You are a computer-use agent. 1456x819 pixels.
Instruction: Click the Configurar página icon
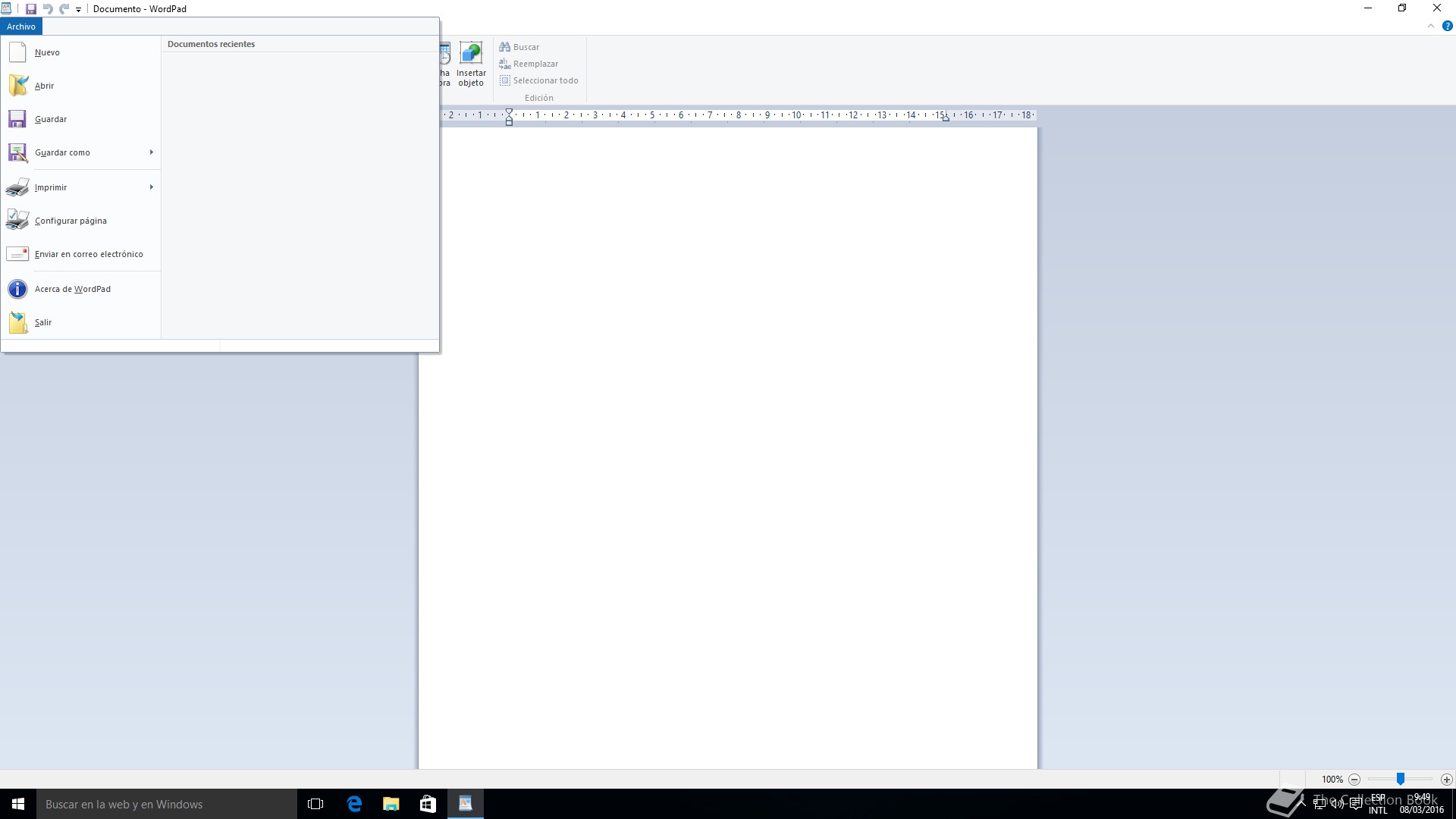(x=17, y=221)
